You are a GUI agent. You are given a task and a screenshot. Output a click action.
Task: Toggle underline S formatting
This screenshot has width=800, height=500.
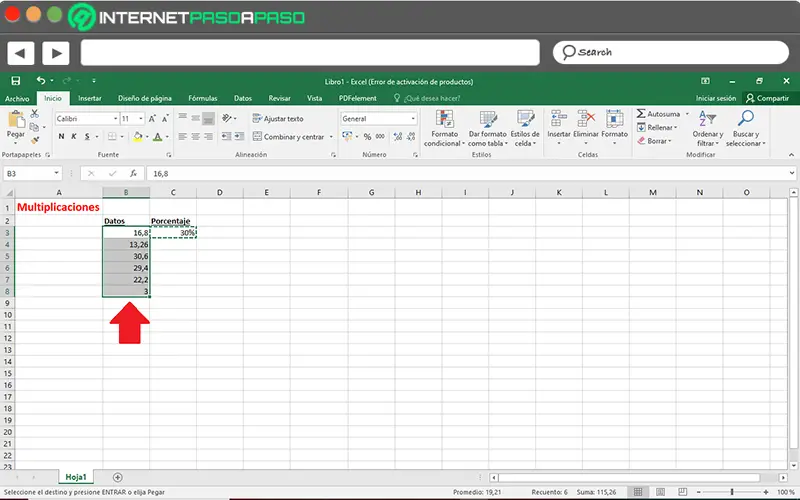87,136
